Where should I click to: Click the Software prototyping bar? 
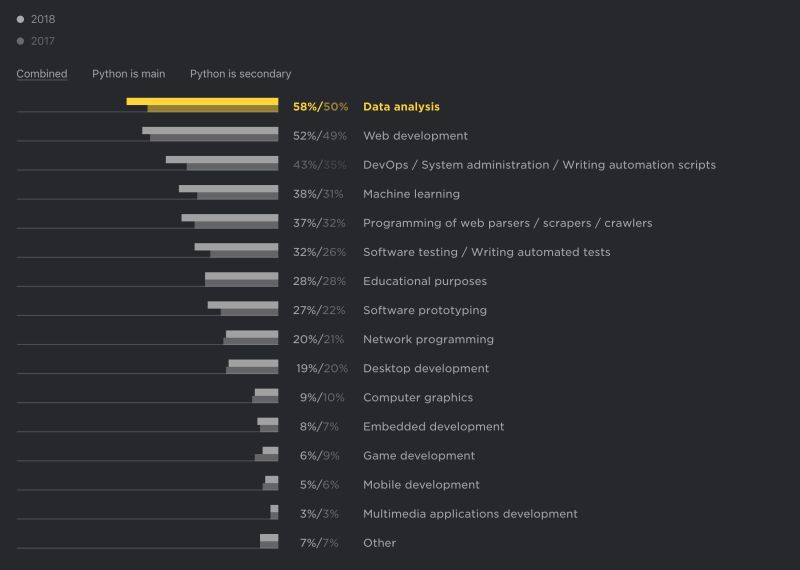point(243,309)
